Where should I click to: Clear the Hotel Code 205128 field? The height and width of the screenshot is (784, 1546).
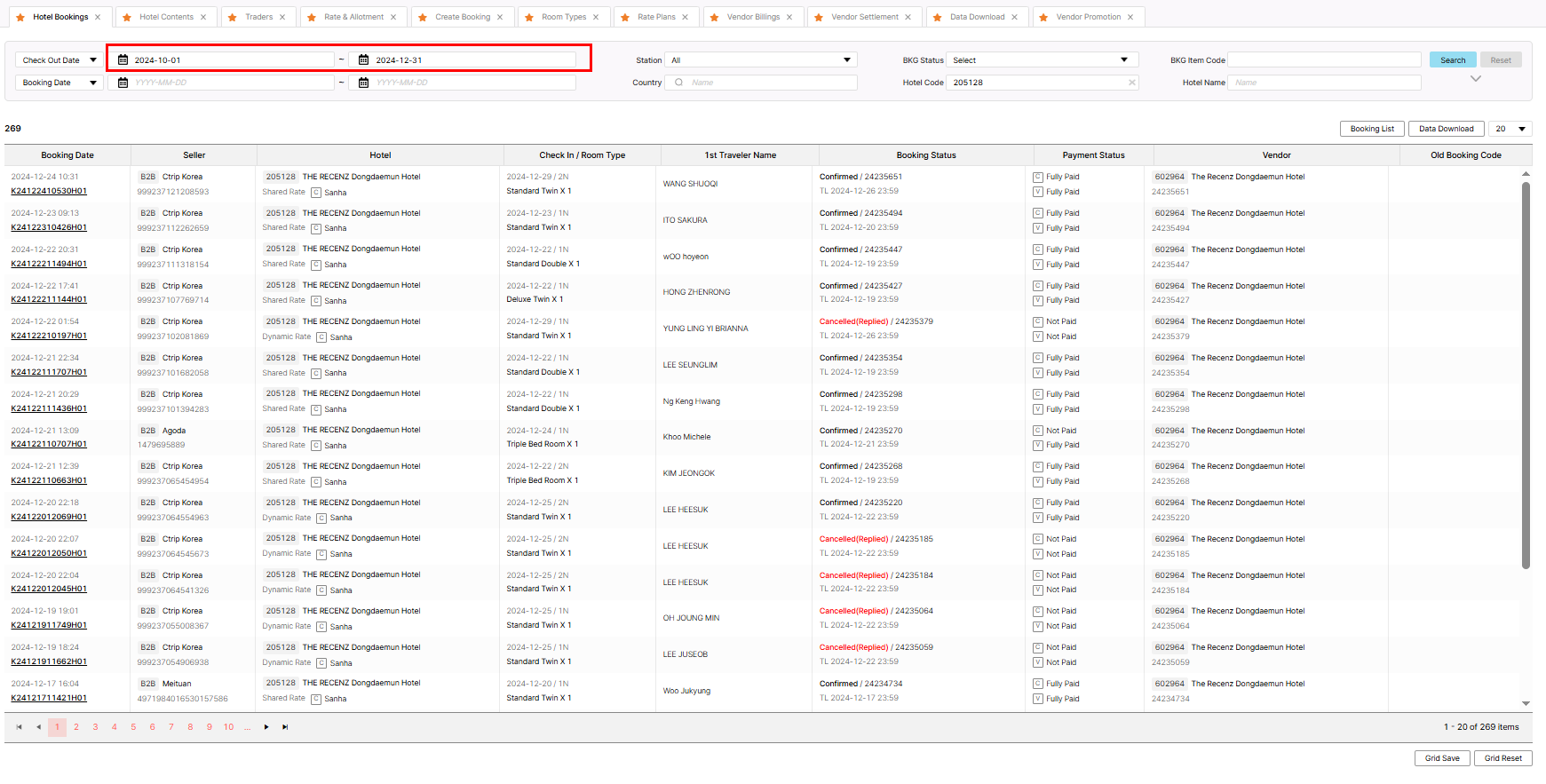(x=1131, y=83)
